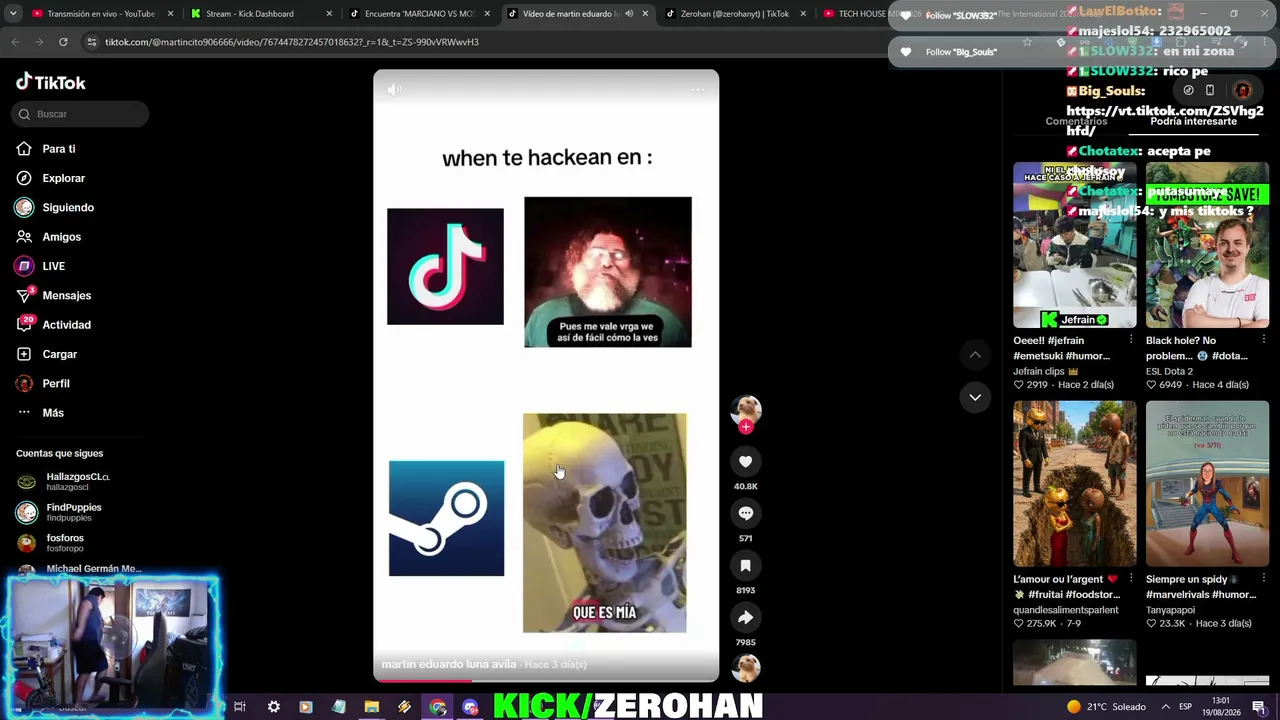The height and width of the screenshot is (720, 1280).
Task: Open fosforos followed account
Action: pyautogui.click(x=51, y=543)
